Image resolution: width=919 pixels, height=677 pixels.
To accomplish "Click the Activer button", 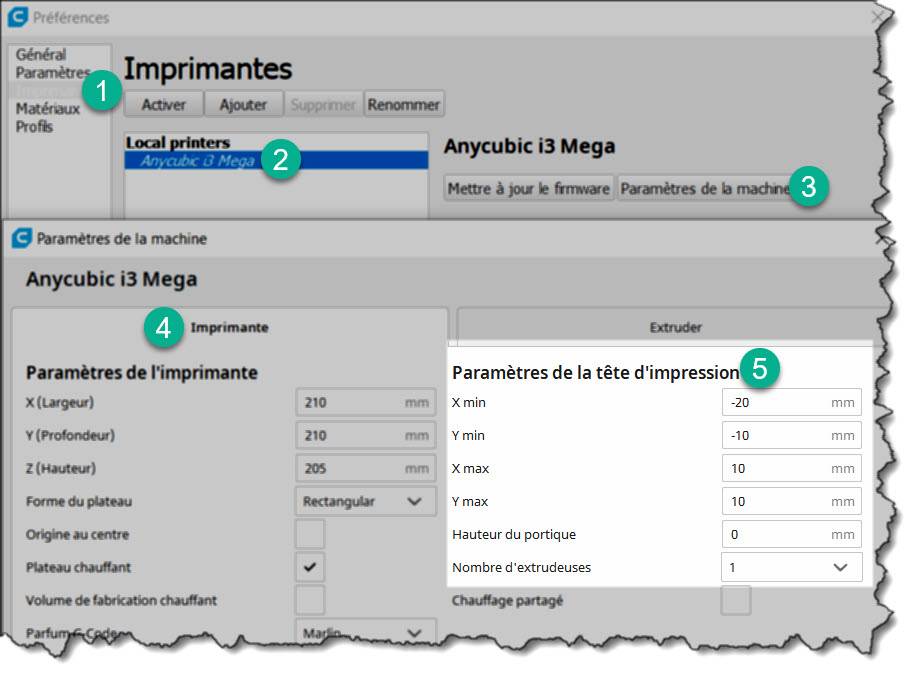I will [x=164, y=104].
